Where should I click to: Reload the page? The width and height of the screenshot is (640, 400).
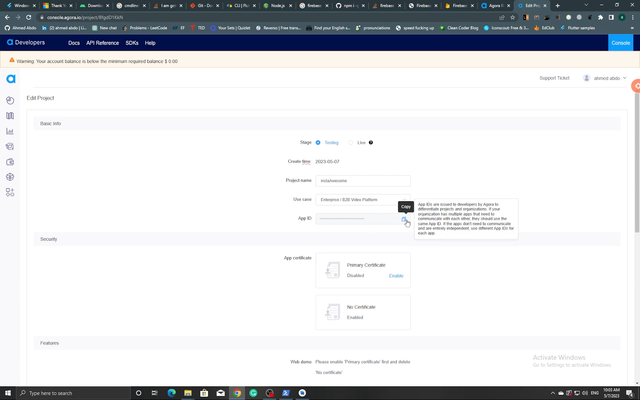pyautogui.click(x=29, y=18)
